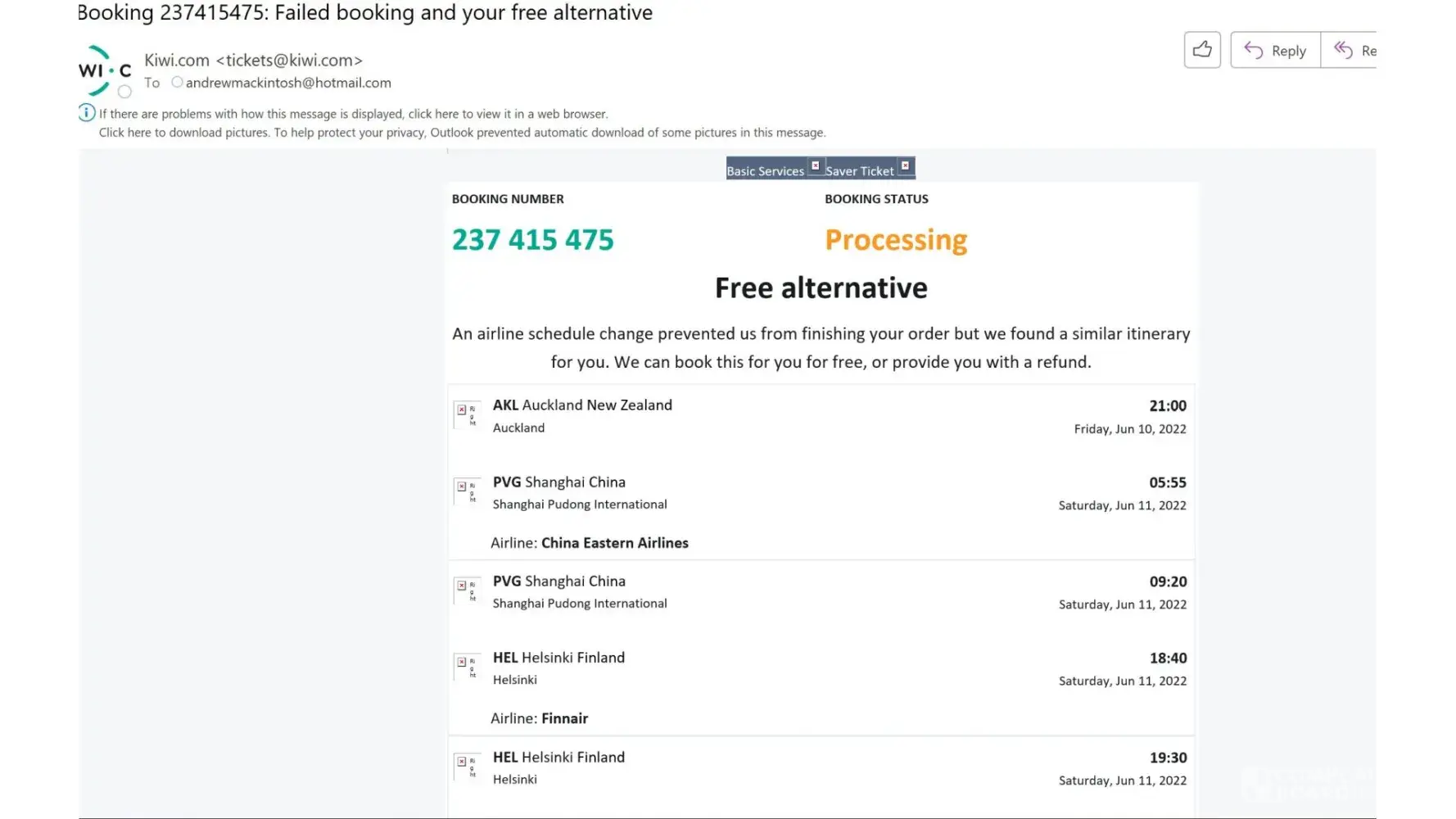Open the Kiwi.com sender avatar
The height and width of the screenshot is (819, 1456).
(x=105, y=70)
